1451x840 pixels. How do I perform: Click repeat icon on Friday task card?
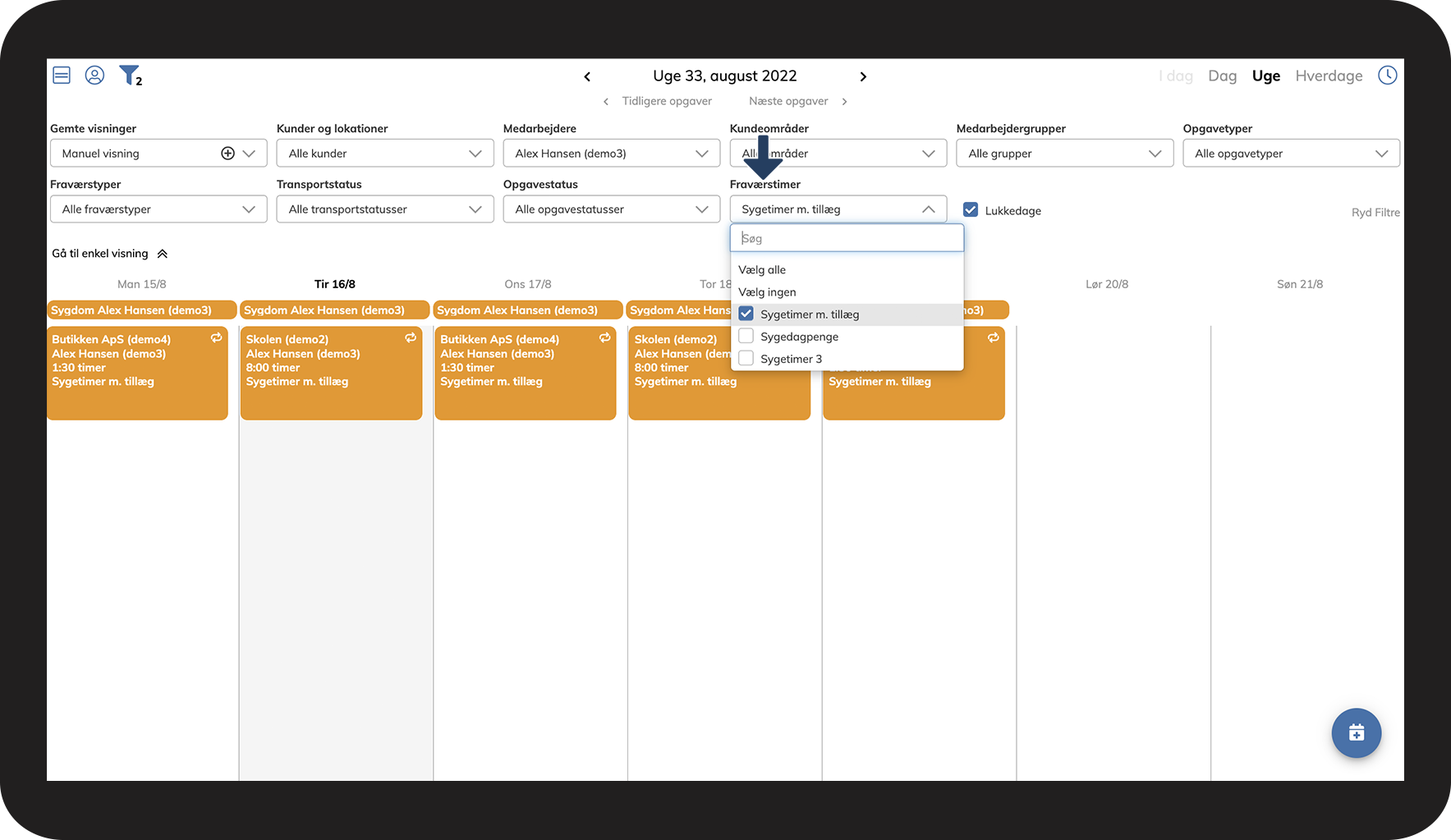click(x=994, y=337)
